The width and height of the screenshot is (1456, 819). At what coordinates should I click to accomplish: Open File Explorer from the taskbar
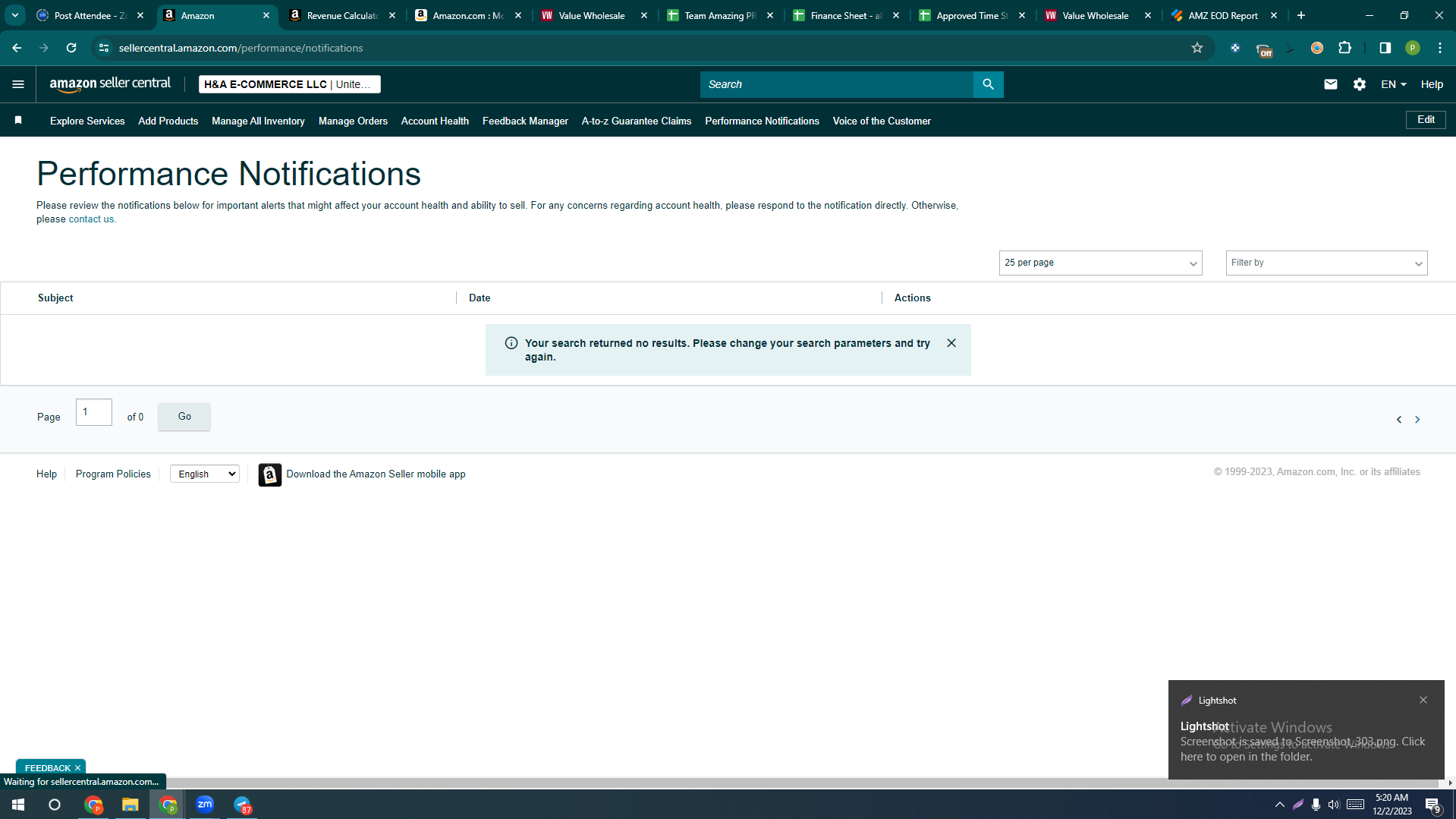tap(131, 805)
